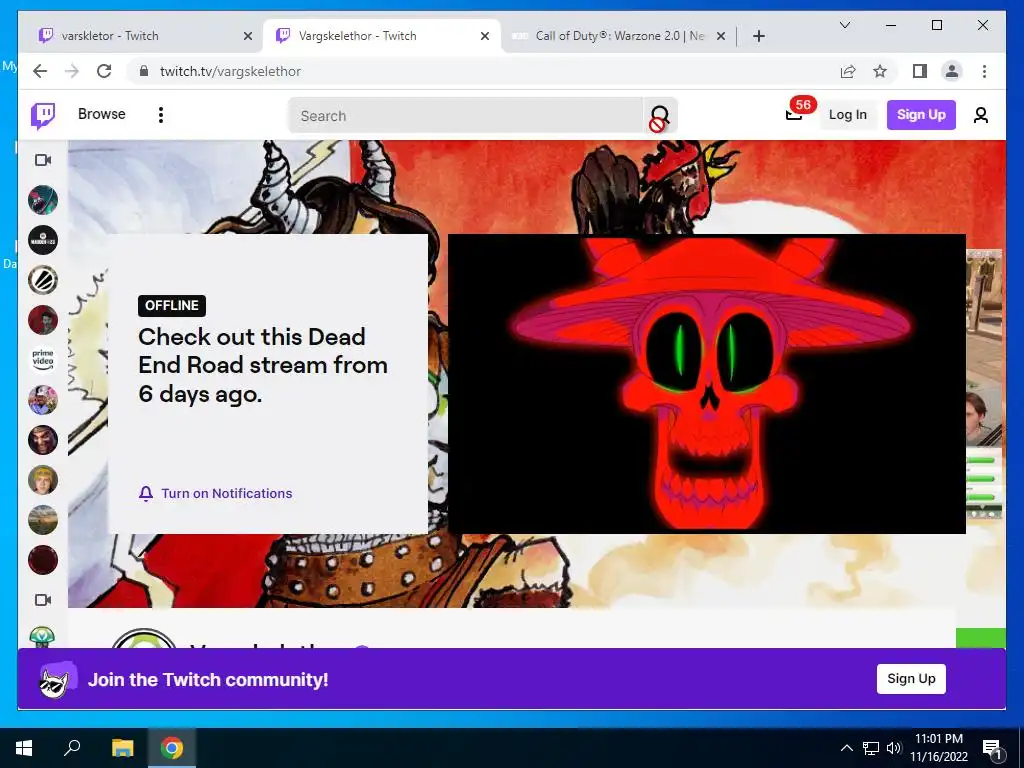
Task: Click the OFFLINE status badge
Action: coord(172,306)
